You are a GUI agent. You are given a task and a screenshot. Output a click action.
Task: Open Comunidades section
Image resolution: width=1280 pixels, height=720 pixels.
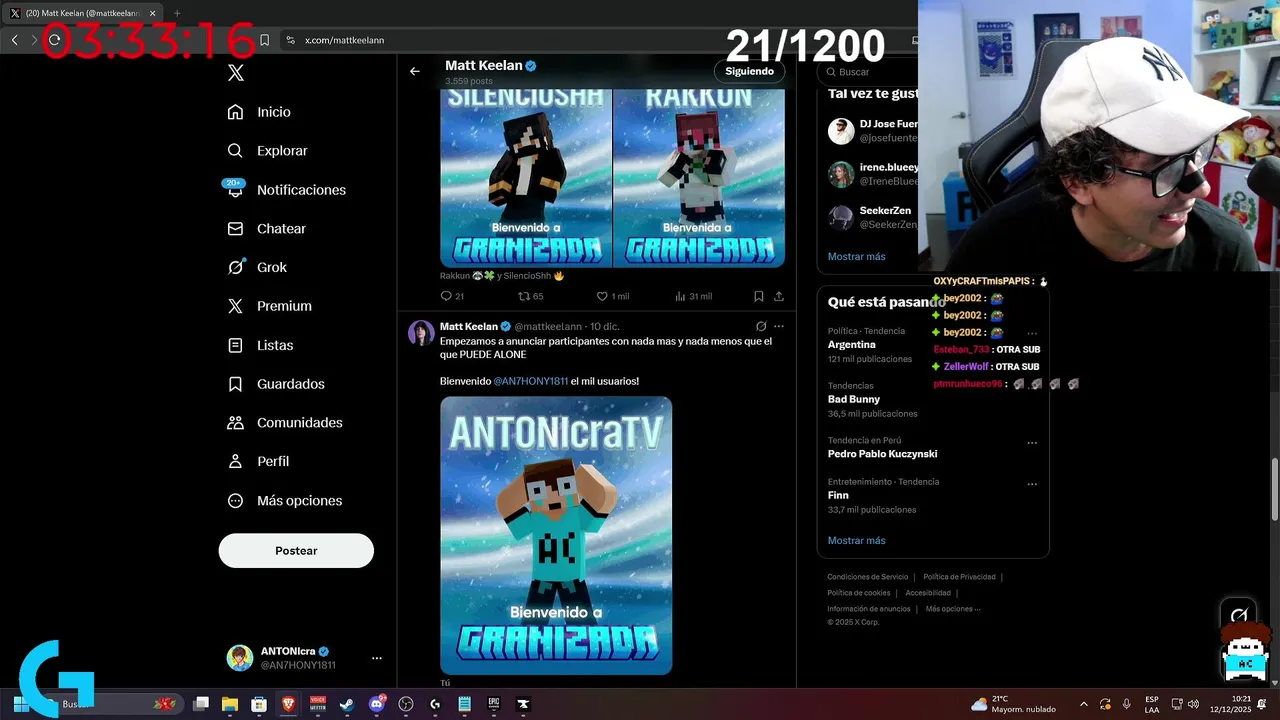coord(285,423)
